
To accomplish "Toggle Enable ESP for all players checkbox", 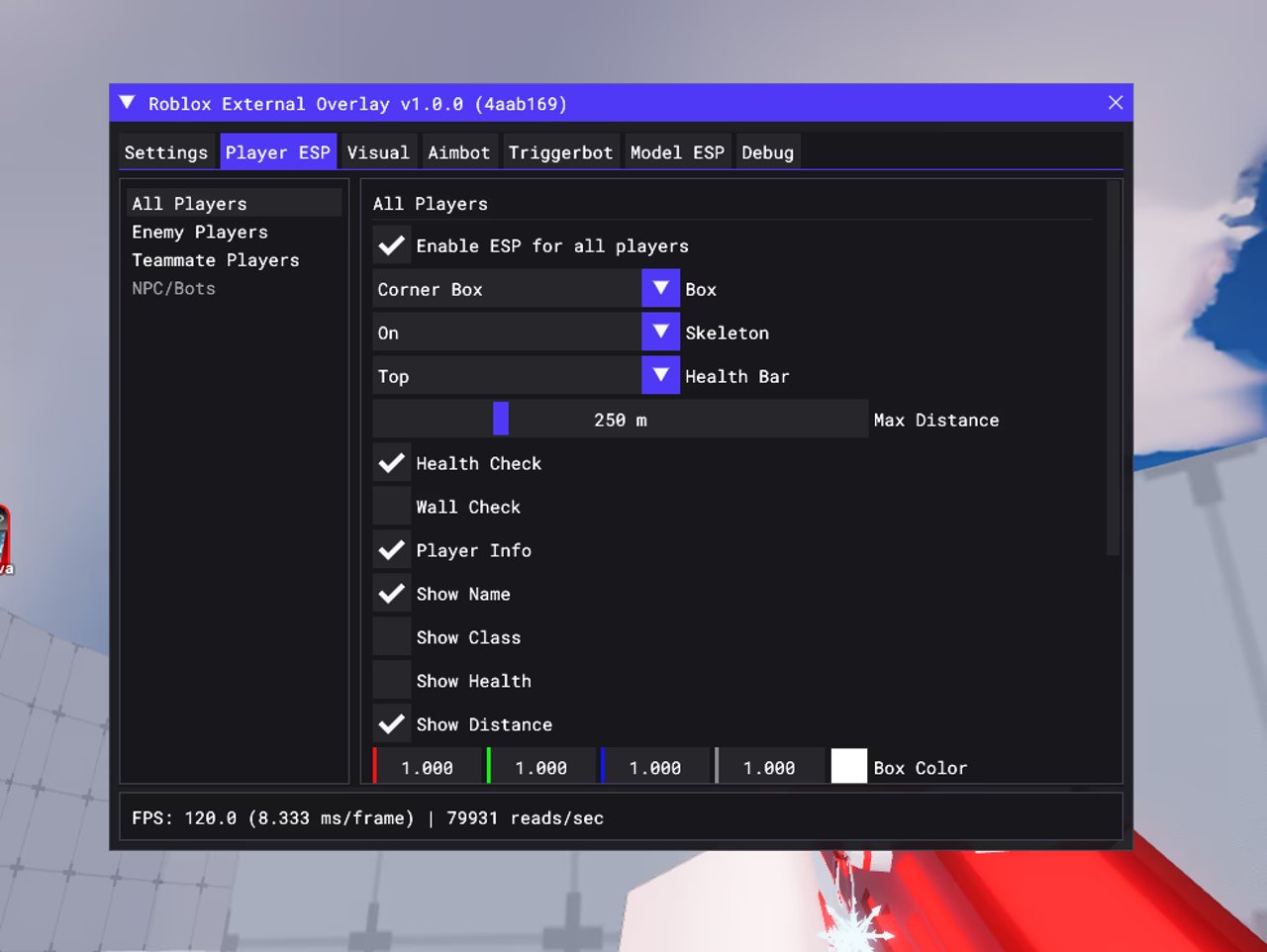I will pos(392,245).
